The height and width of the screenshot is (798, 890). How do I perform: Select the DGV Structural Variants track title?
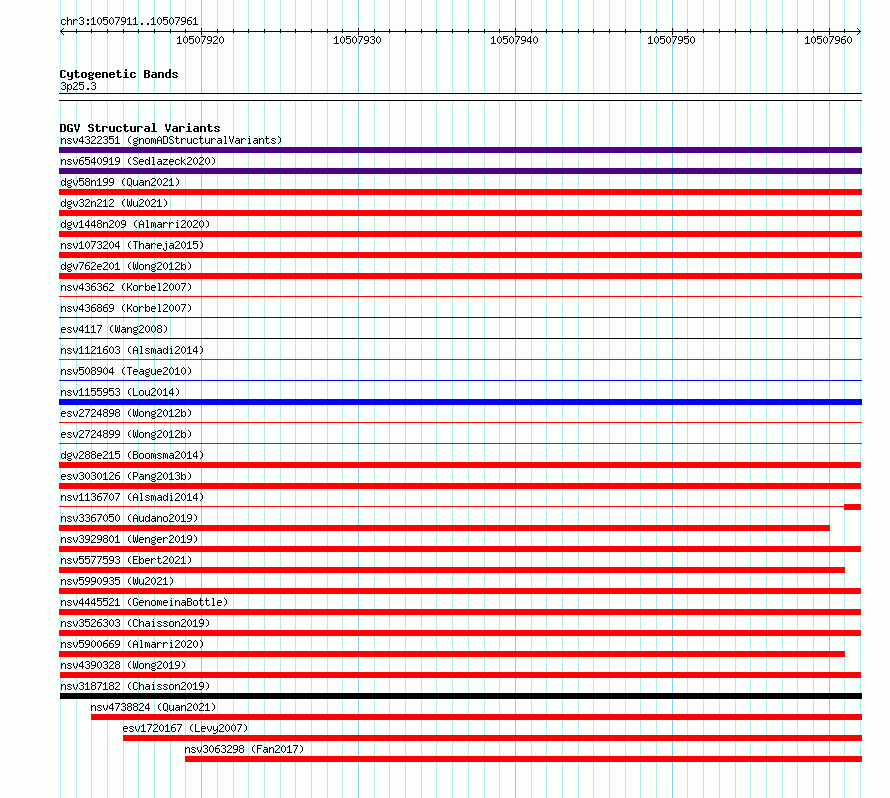point(140,128)
